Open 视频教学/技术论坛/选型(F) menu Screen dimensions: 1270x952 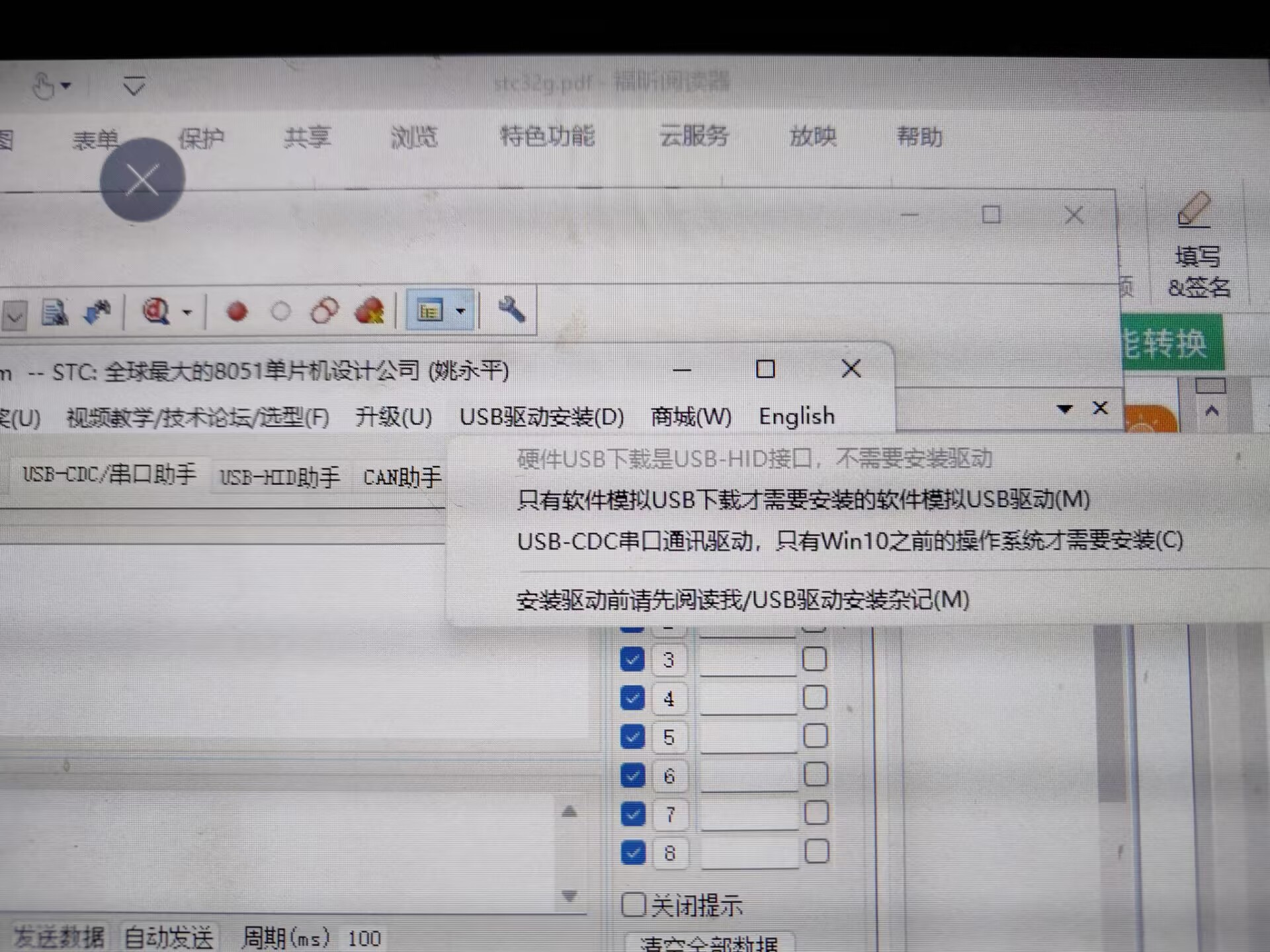198,418
